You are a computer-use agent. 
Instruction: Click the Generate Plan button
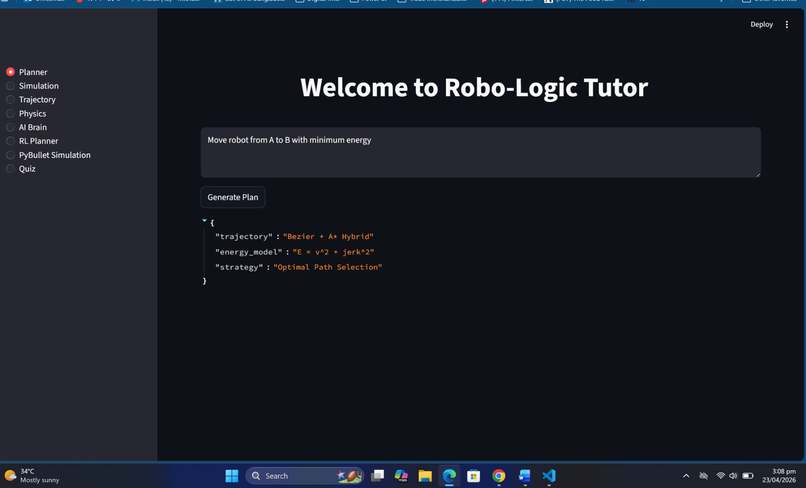pos(233,197)
